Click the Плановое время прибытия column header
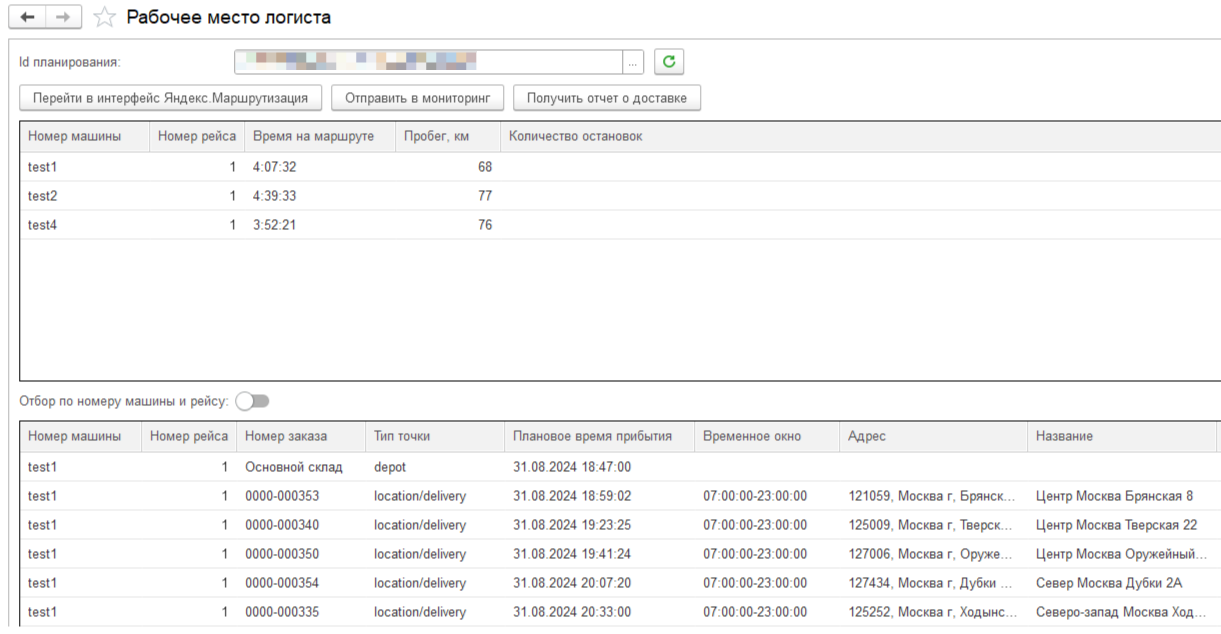This screenshot has height=634, width=1221. (x=592, y=436)
